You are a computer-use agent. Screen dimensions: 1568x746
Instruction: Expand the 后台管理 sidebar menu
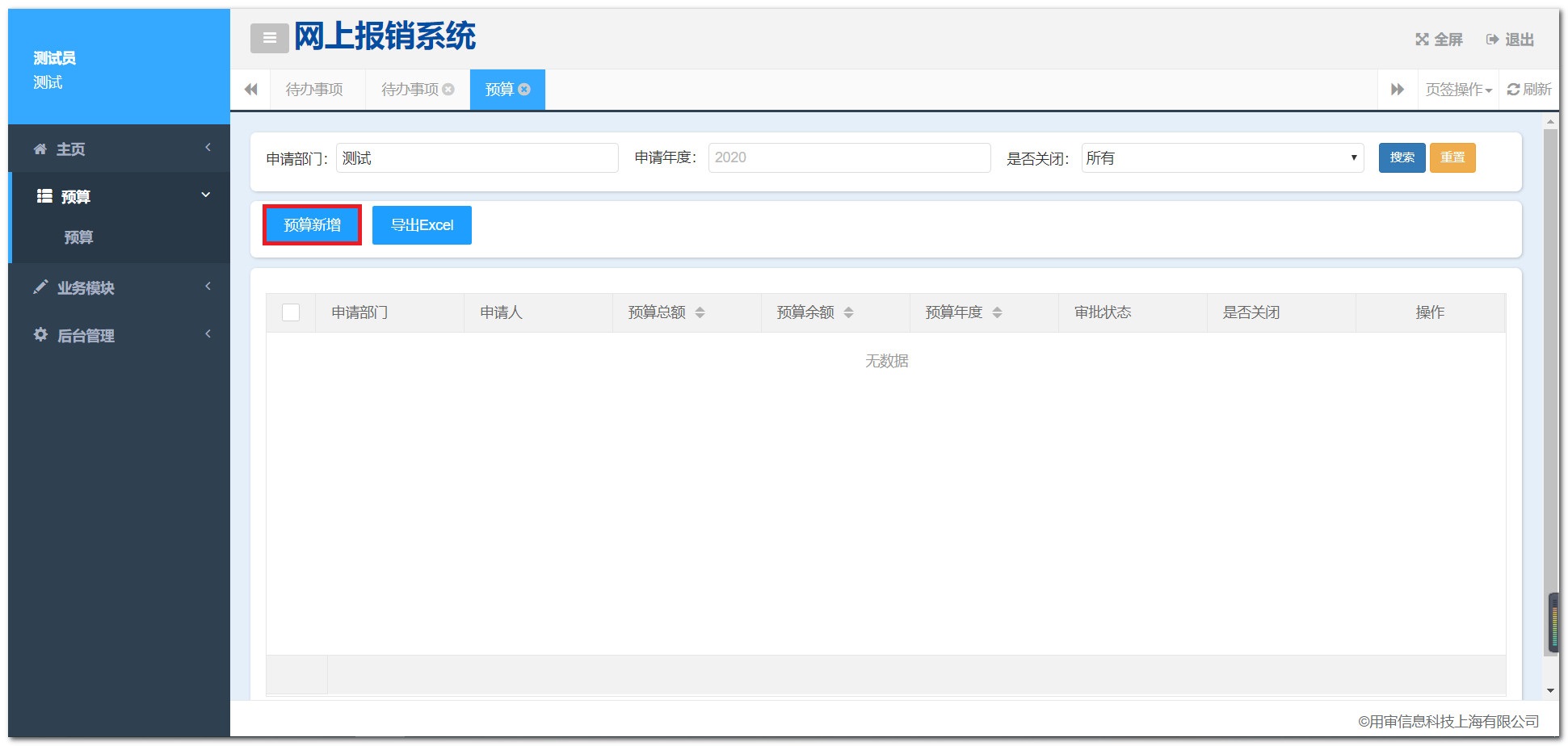pos(120,335)
